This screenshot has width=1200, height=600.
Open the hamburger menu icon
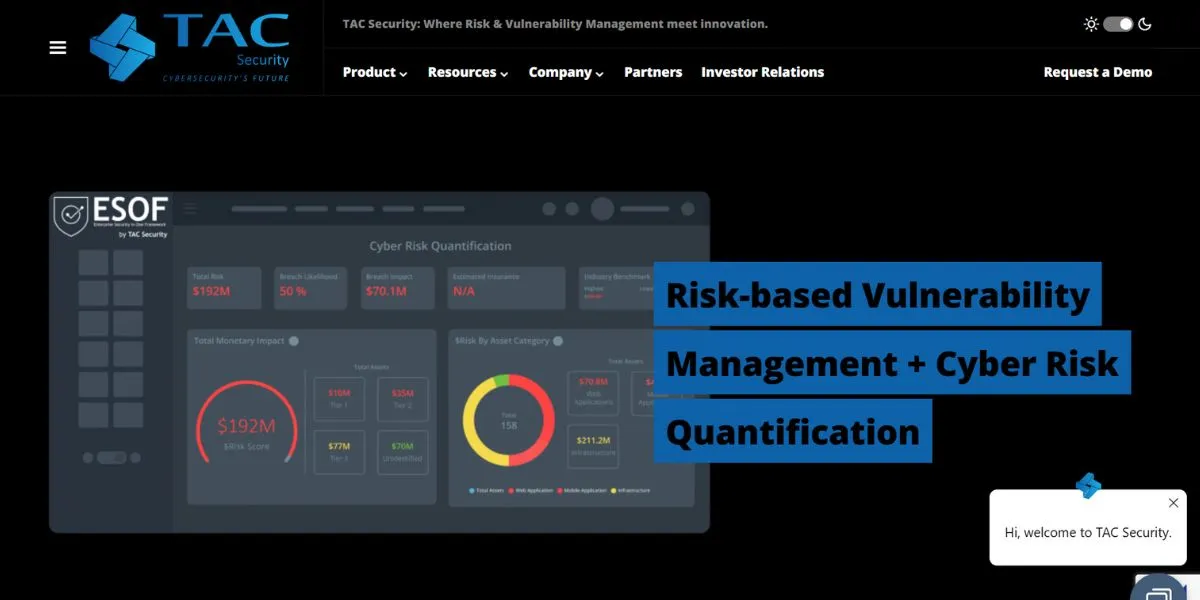pos(58,48)
